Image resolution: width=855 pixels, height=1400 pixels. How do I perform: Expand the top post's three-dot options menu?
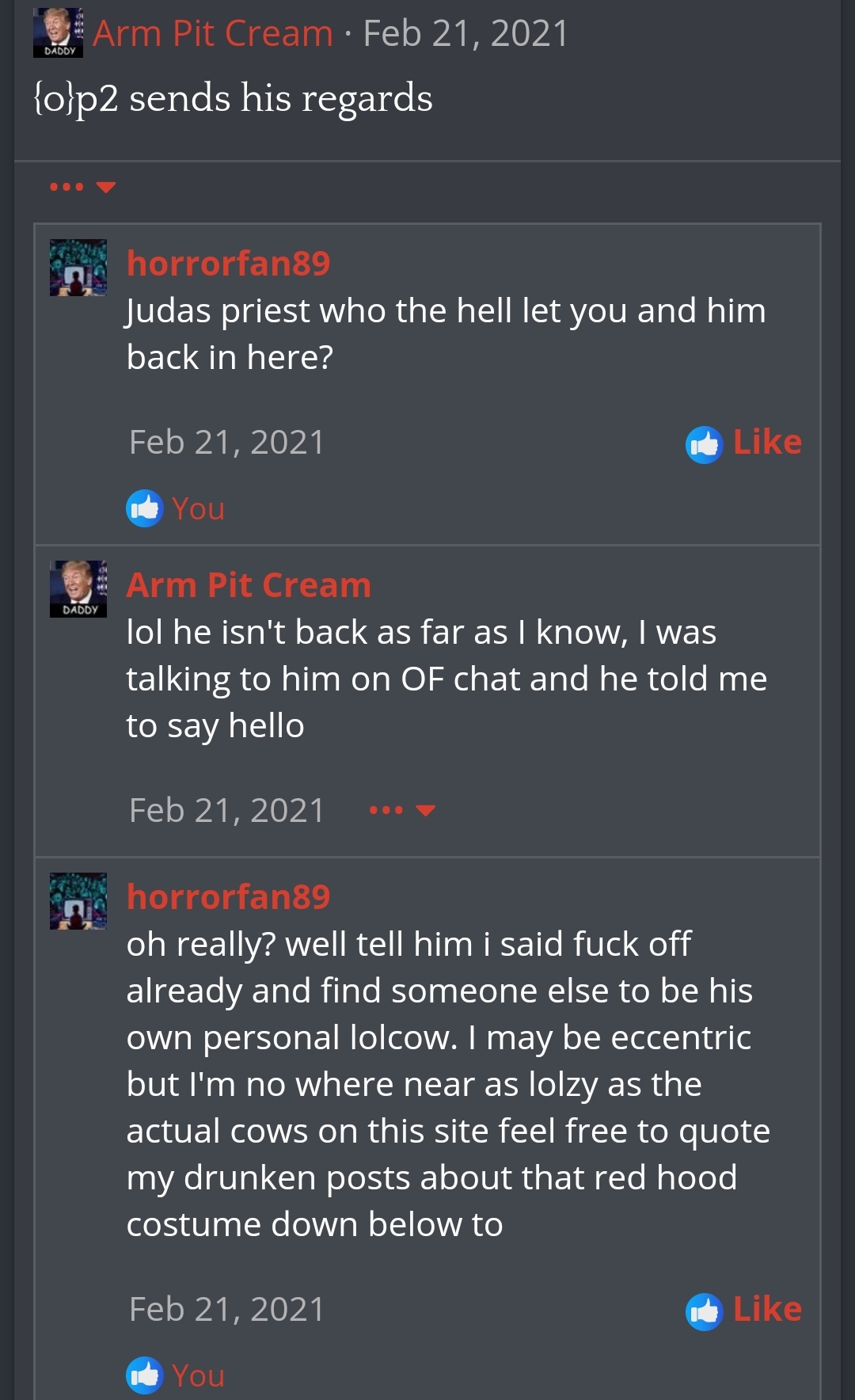[x=82, y=188]
